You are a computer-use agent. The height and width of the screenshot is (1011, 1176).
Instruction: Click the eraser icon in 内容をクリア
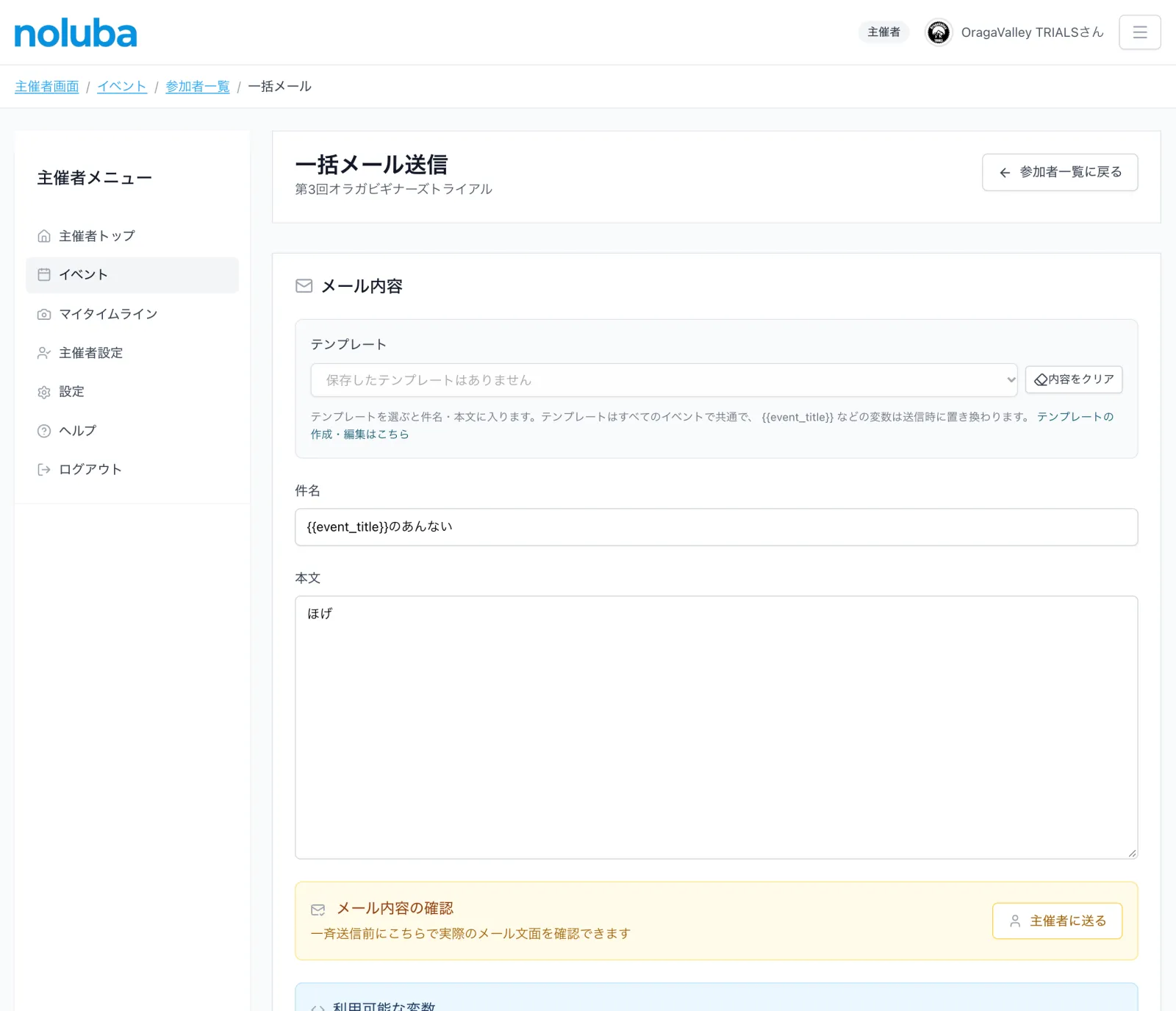[x=1041, y=380]
